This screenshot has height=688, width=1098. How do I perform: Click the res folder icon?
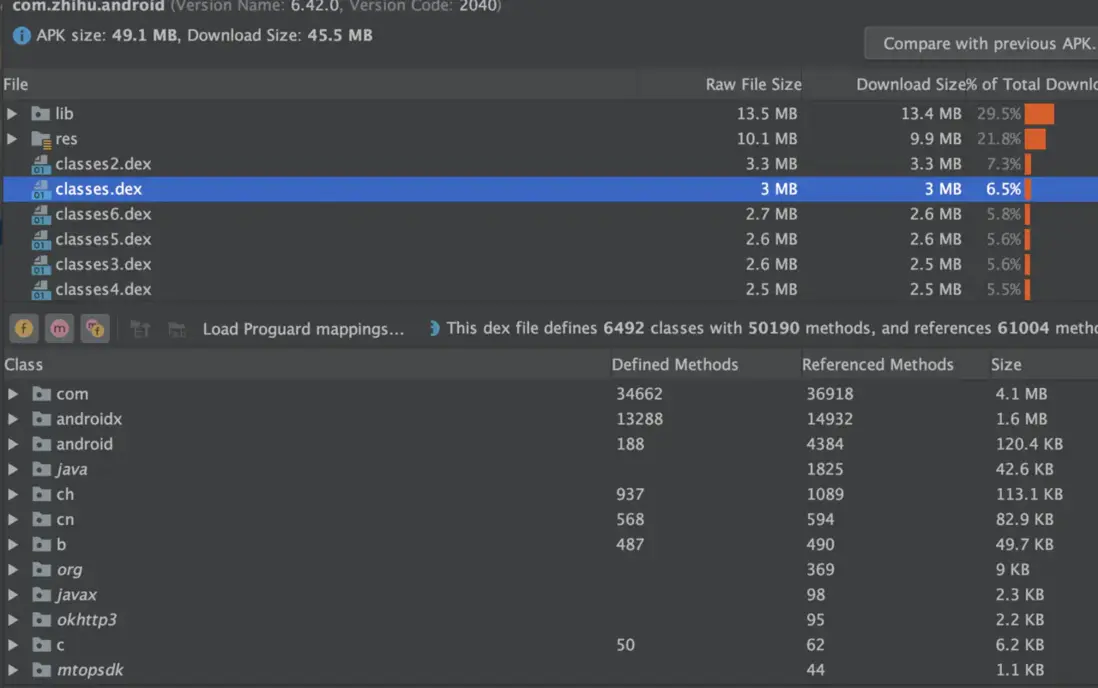(x=41, y=139)
